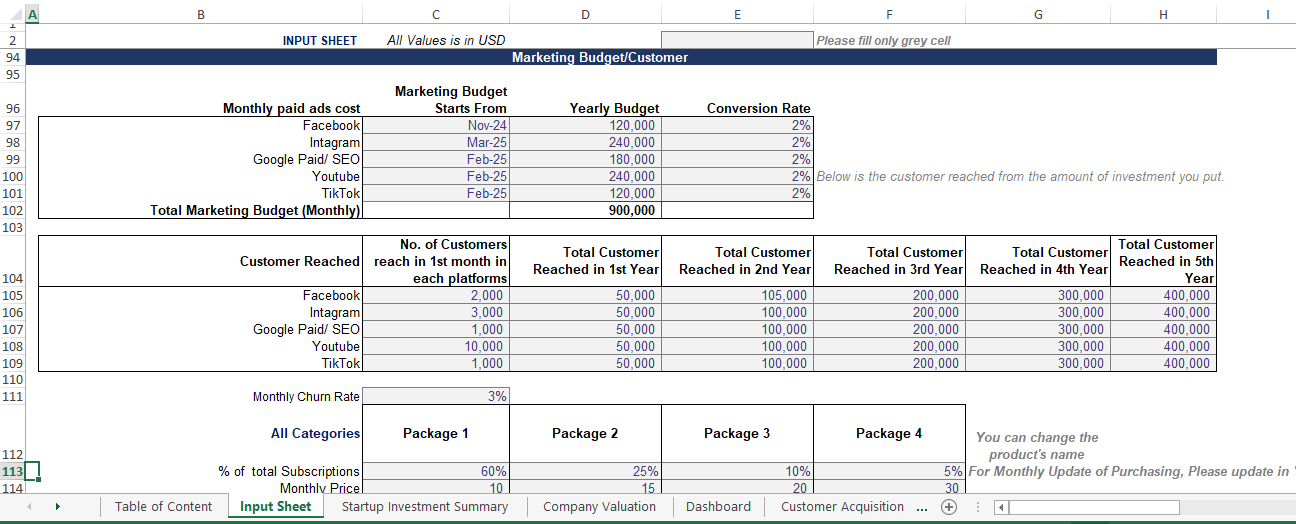This screenshot has height=524, width=1296.
Task: Select the horizontal scrollbar thumb
Action: tap(1096, 507)
